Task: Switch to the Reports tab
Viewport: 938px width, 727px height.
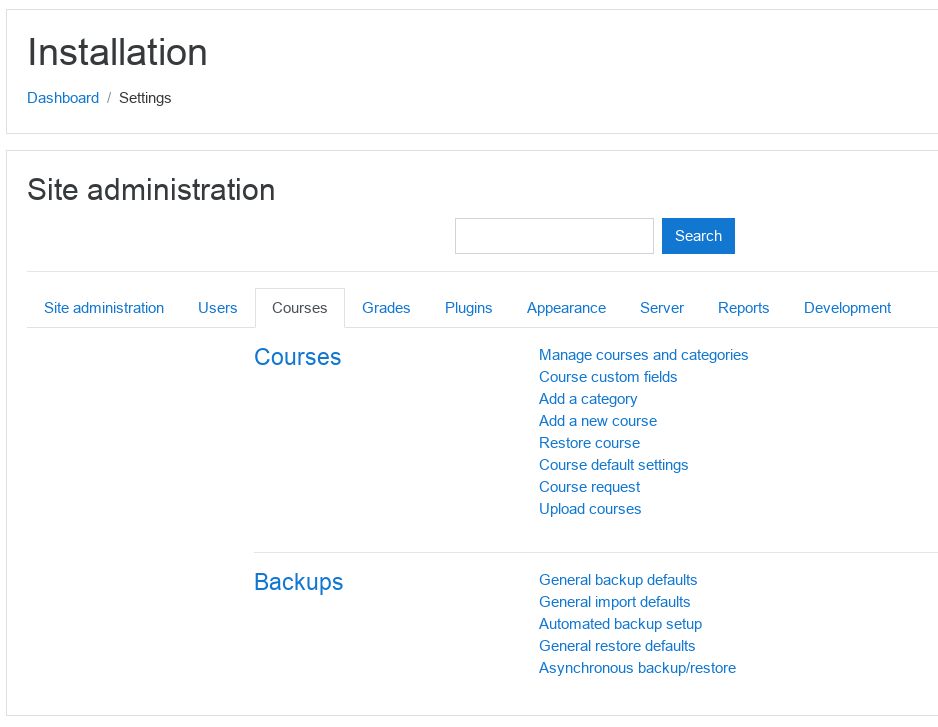Action: [x=744, y=308]
